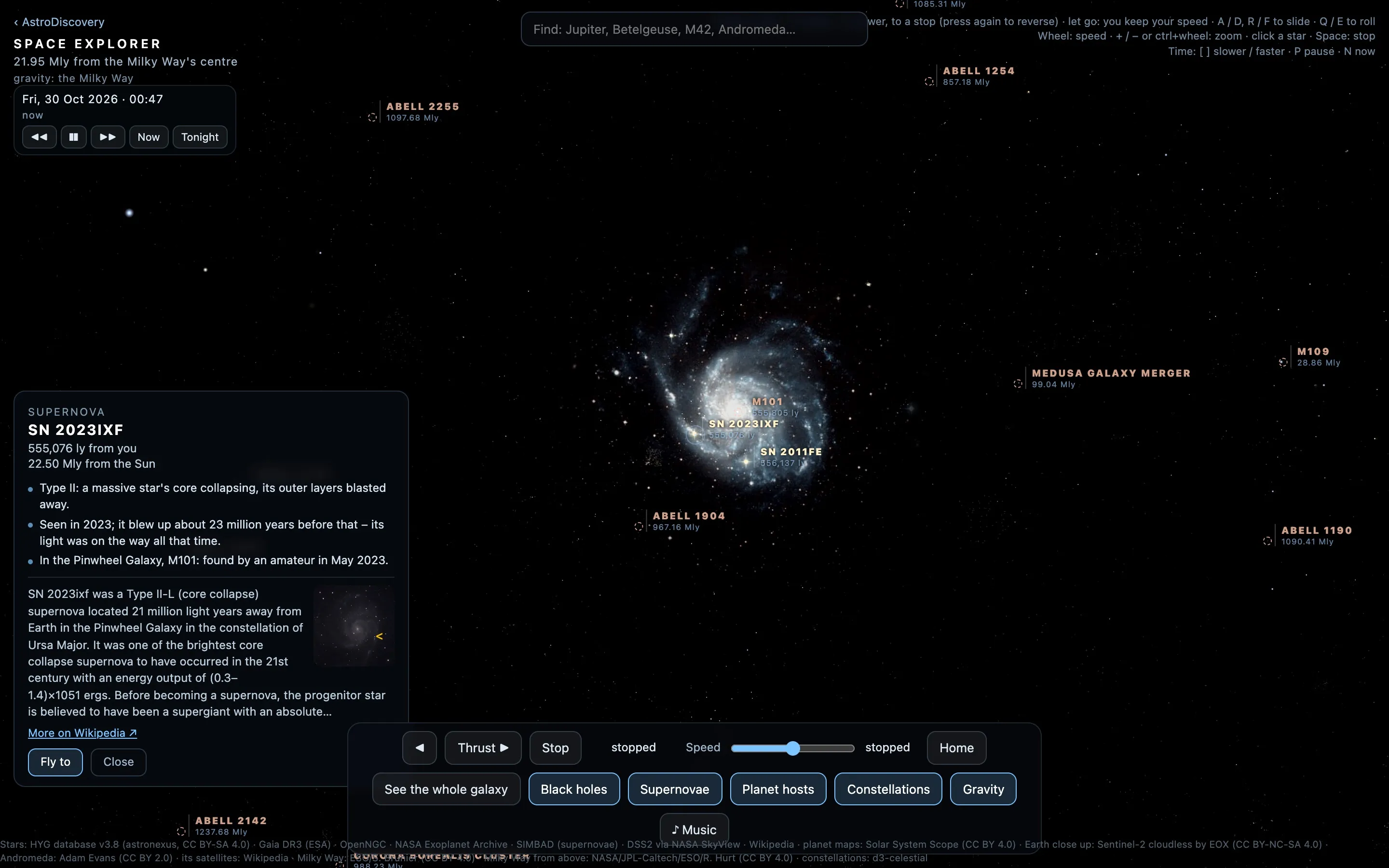The width and height of the screenshot is (1389, 868).
Task: Select the Abell 1190 cluster marker
Action: 1267,541
